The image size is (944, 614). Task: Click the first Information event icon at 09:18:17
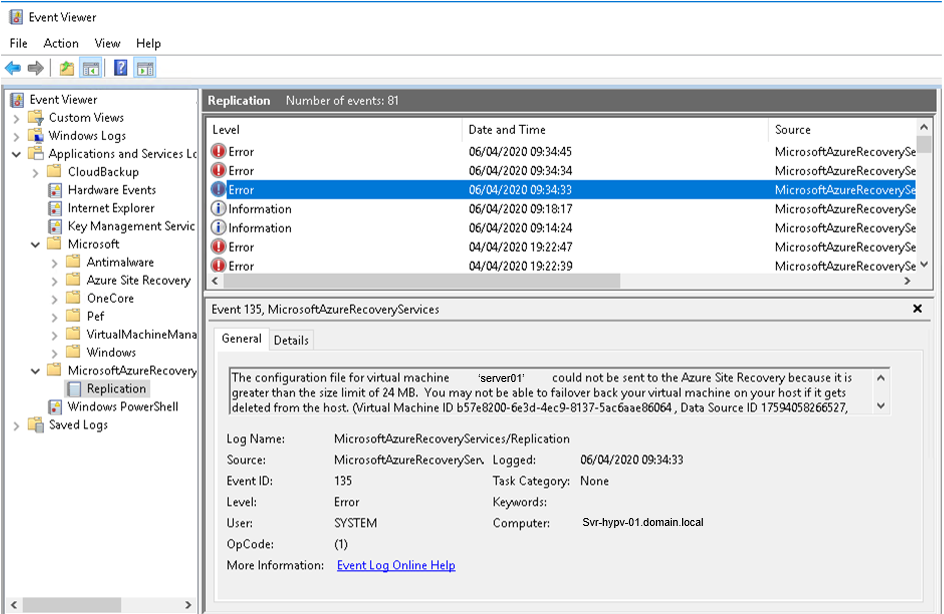click(219, 209)
